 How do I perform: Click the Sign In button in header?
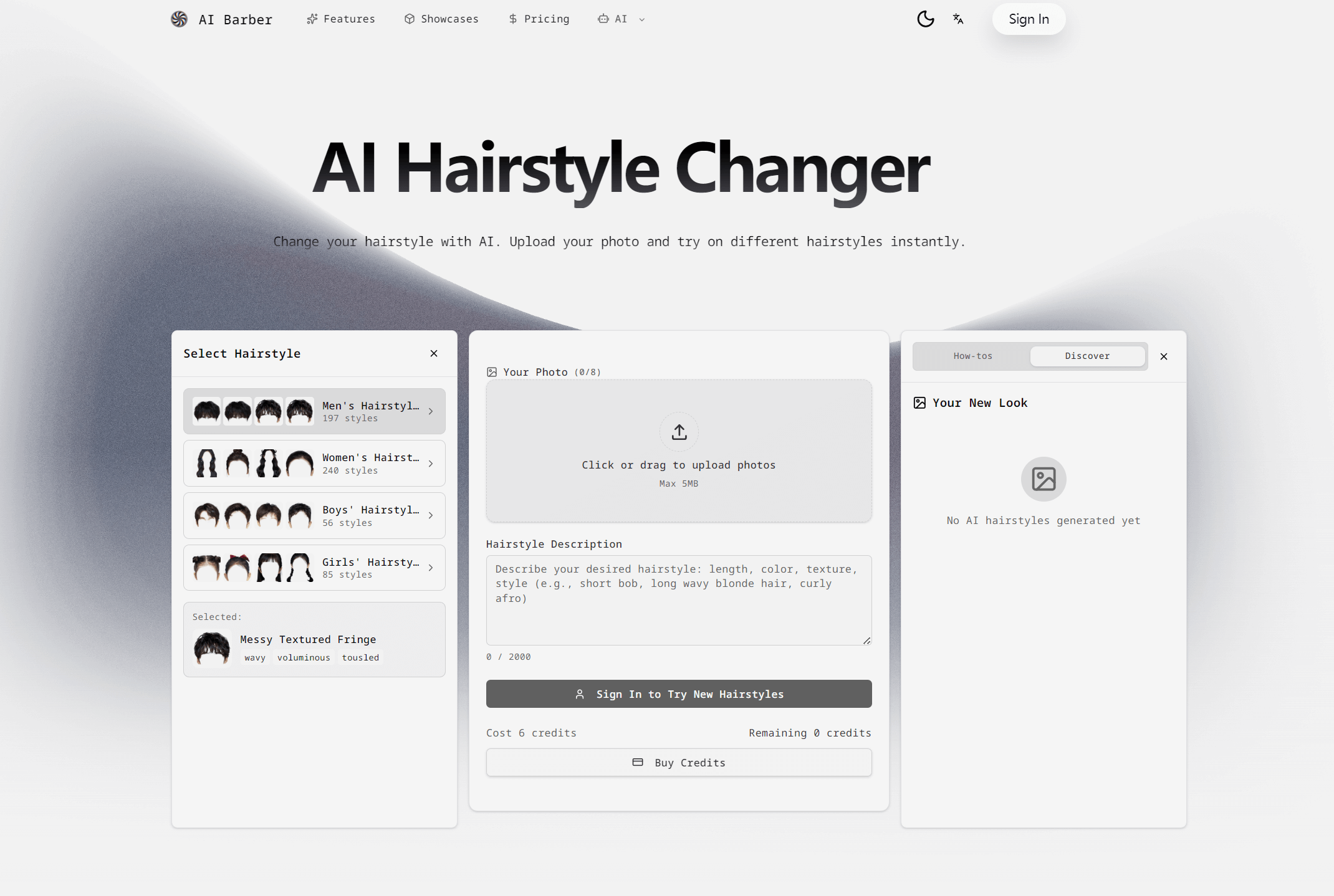tap(1029, 19)
